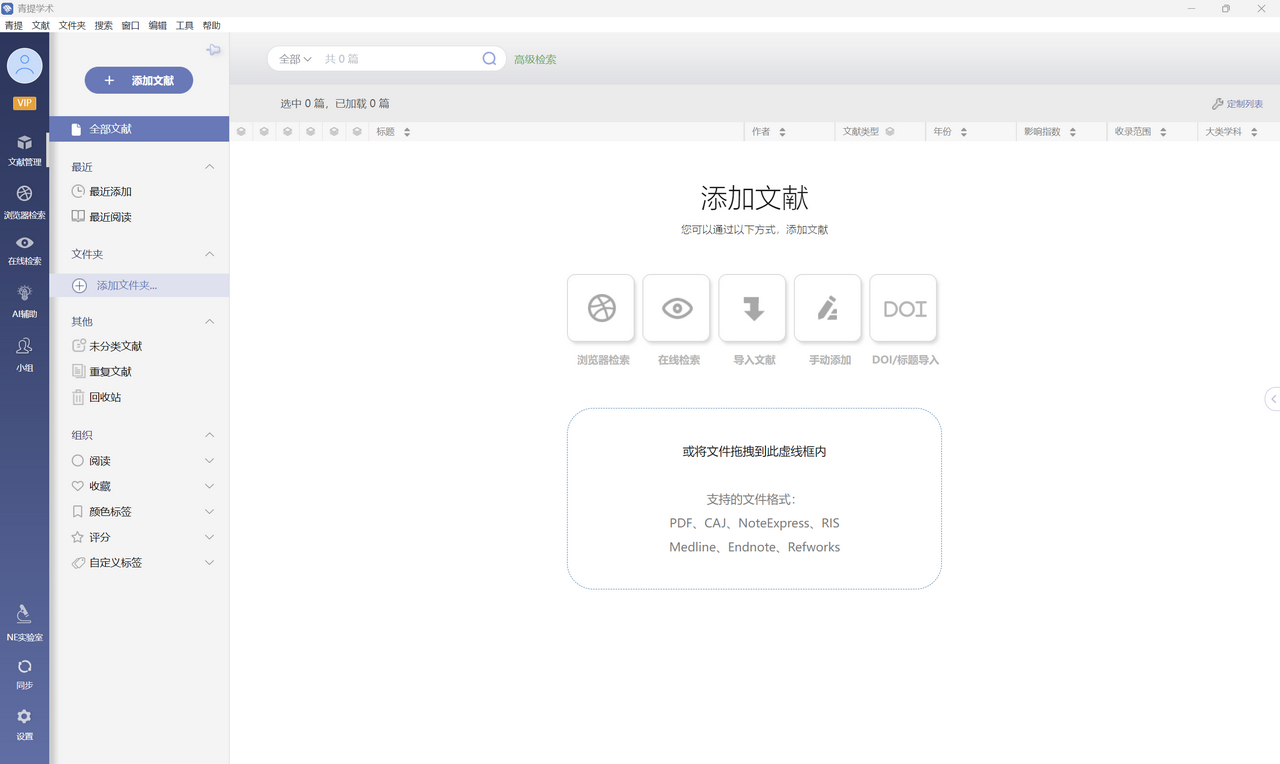Click the search input field
This screenshot has height=764, width=1280.
[x=400, y=59]
